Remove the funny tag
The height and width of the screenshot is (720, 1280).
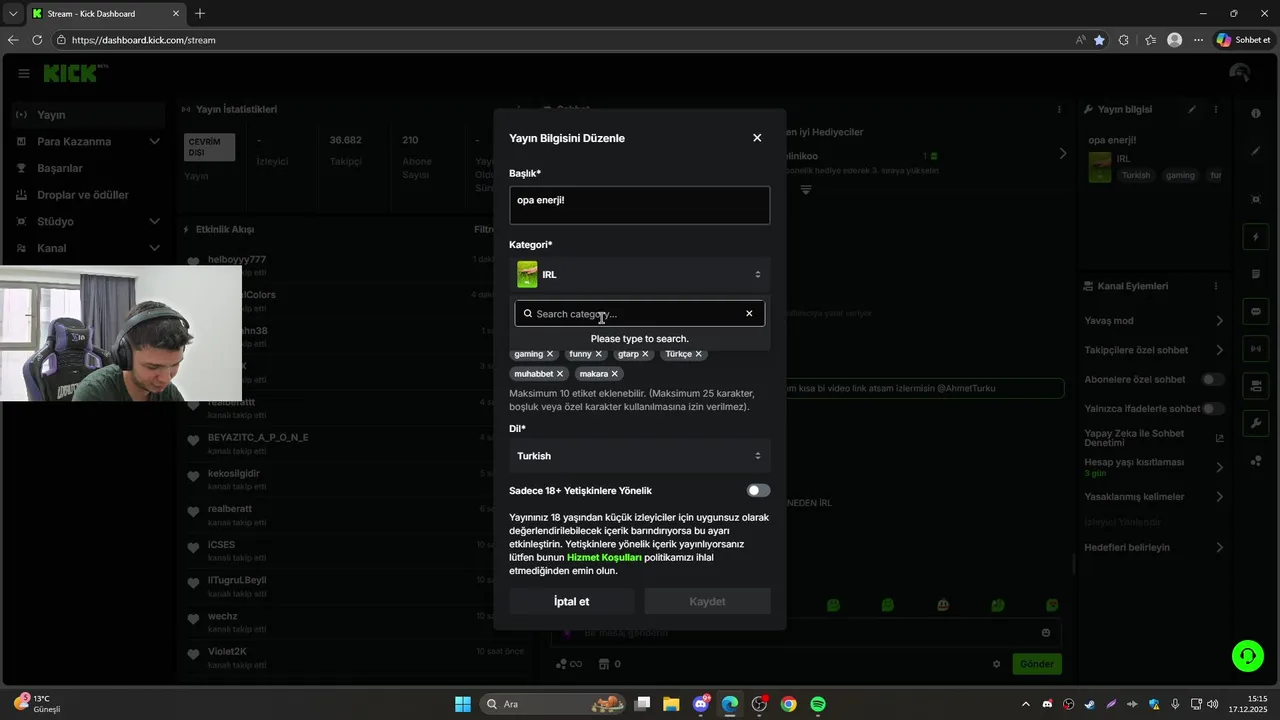pos(599,354)
